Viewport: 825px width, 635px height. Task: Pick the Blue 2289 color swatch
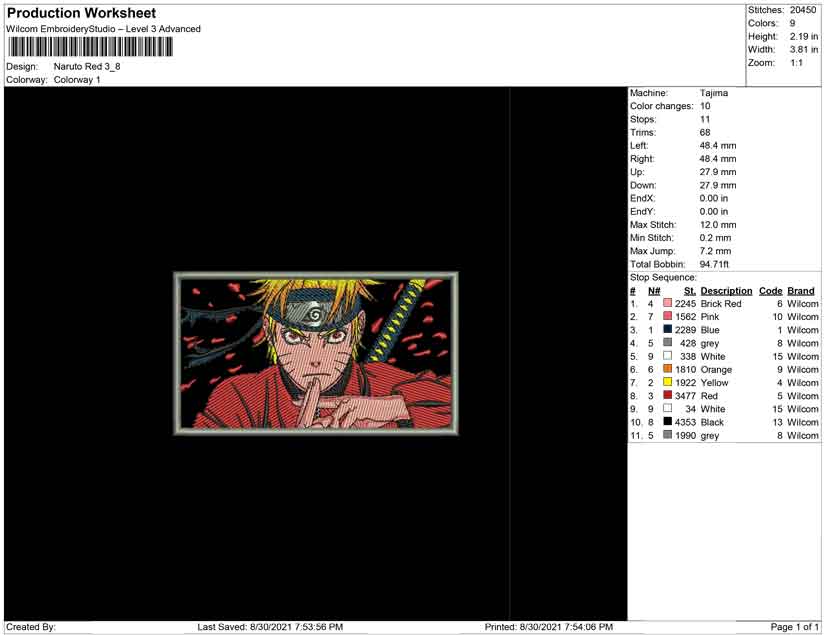click(x=668, y=329)
